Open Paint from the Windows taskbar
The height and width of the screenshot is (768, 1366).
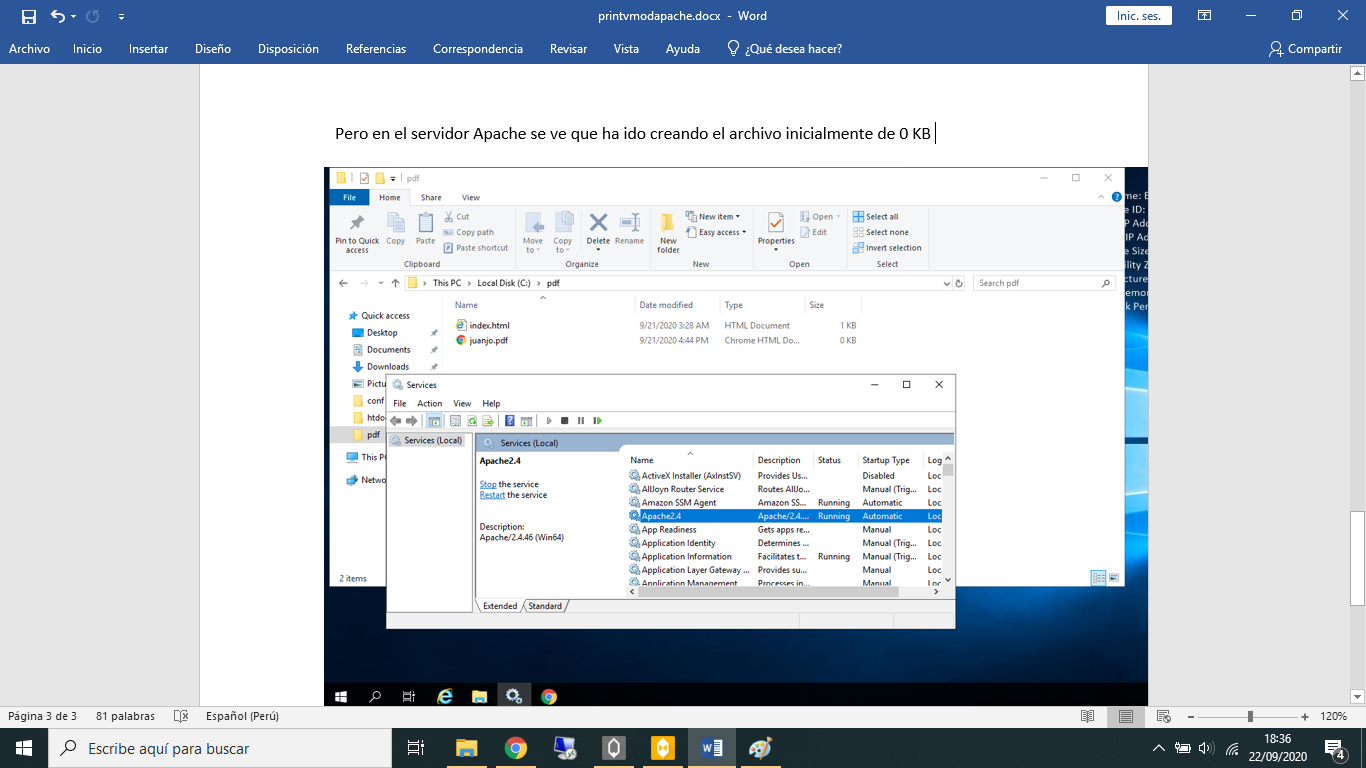pyautogui.click(x=760, y=748)
